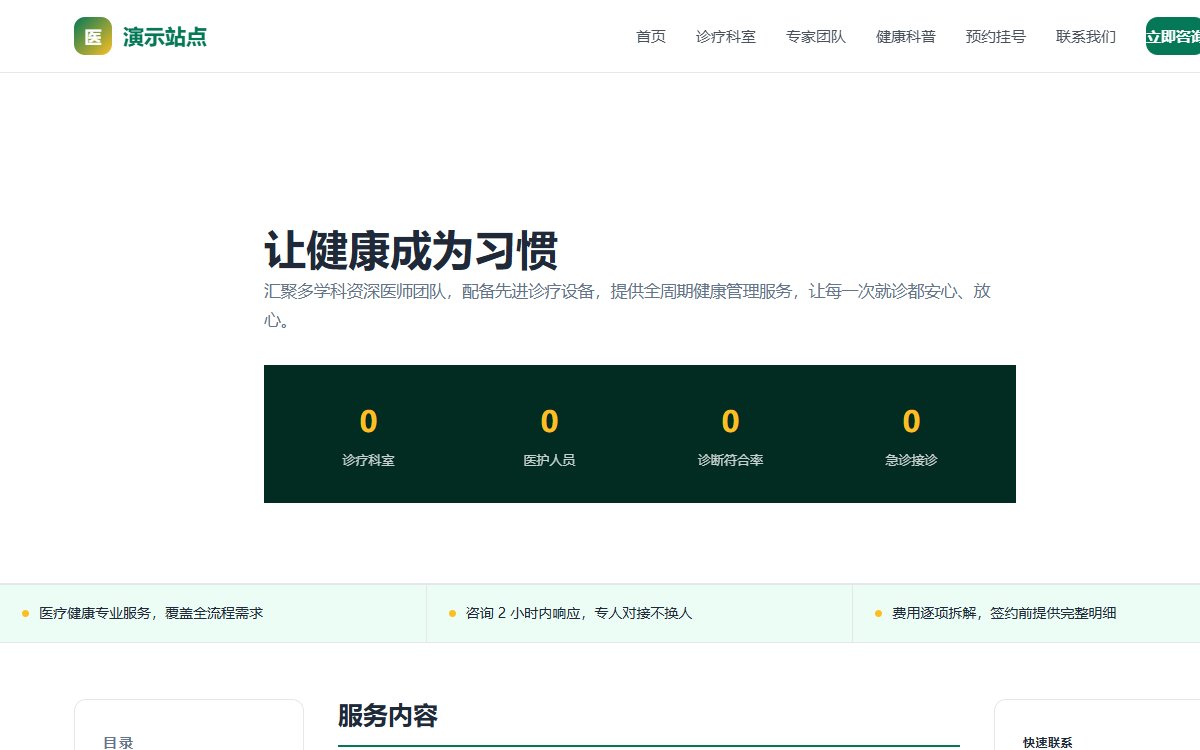Screen dimensions: 1200x750
Task: Click the 医护人员 statistic counter
Action: pos(549,436)
